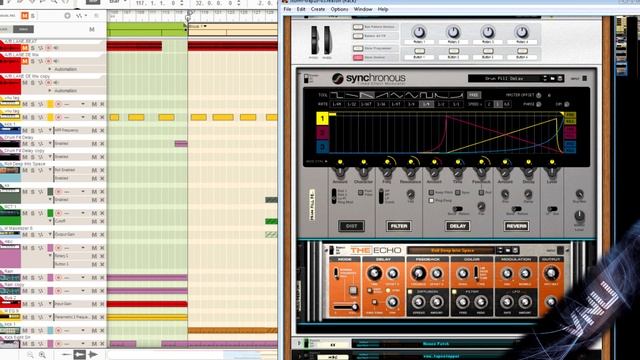Mute the Drum Fill Delay track
This screenshot has width=640, height=360.
tap(25, 144)
